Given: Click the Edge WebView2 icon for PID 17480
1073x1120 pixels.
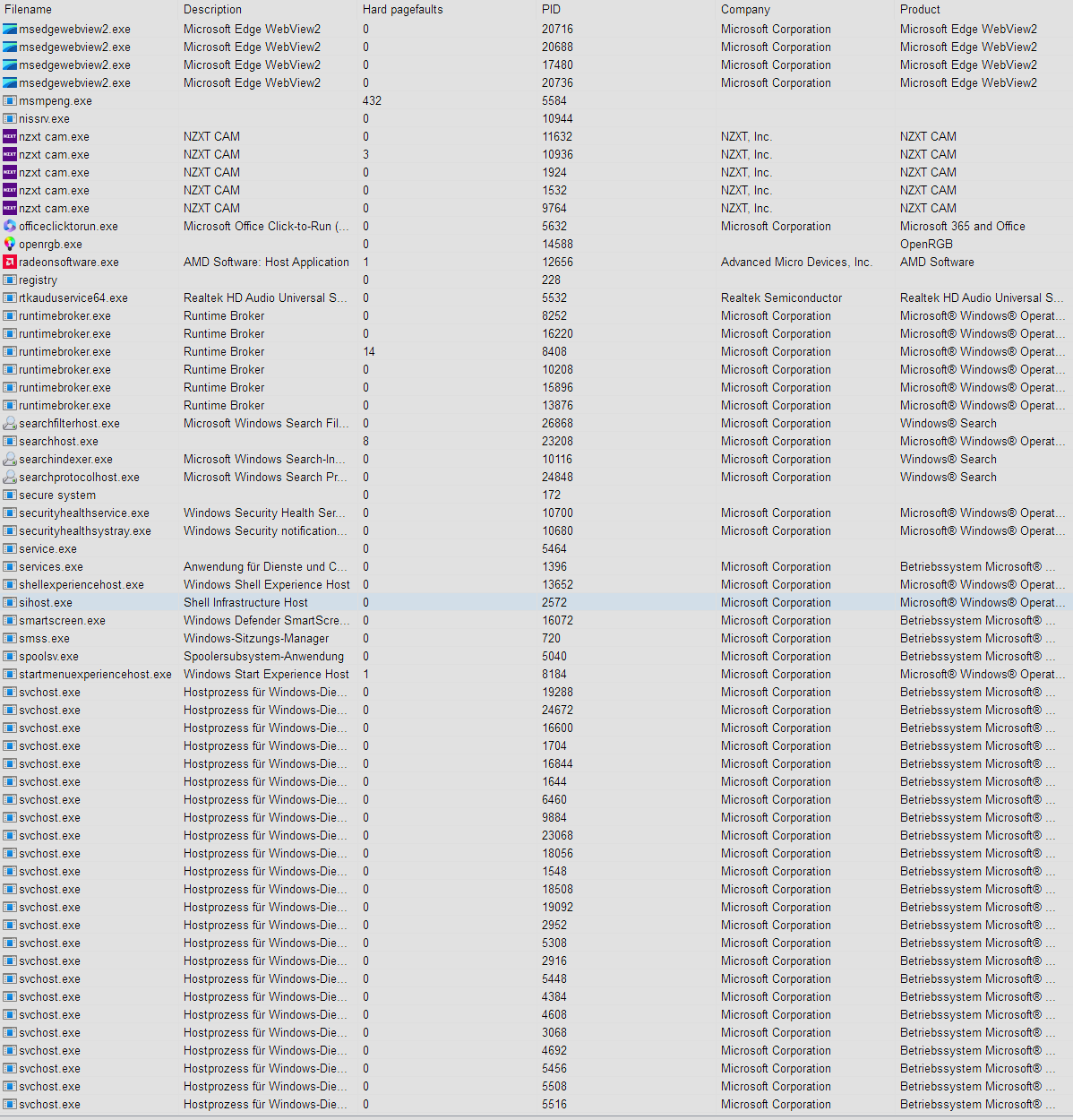Looking at the screenshot, I should (x=10, y=65).
